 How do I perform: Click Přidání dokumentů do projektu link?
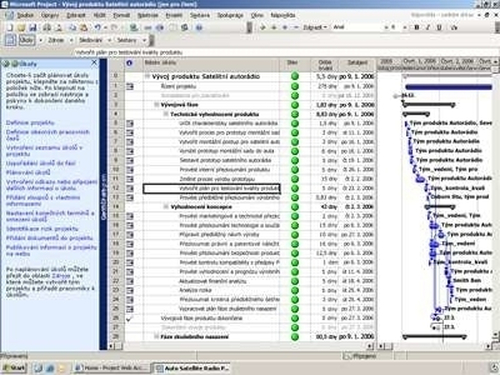click(x=49, y=238)
